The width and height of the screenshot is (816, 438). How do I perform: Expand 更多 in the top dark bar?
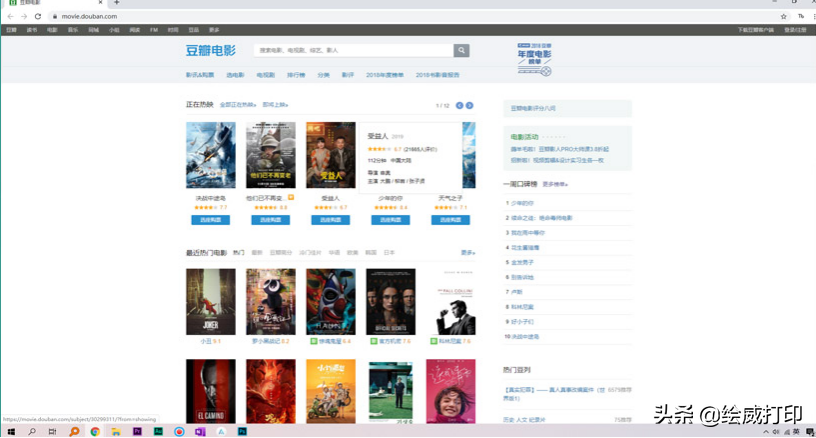214,30
